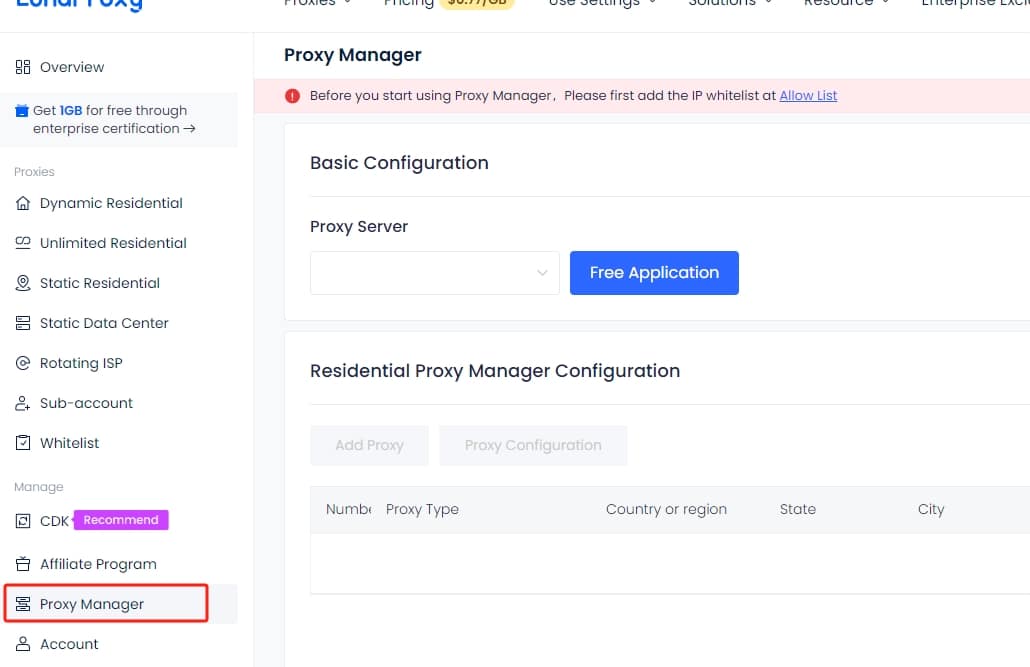Screen dimensions: 1030x667
Task: Click the red alert icon in whitelist notice
Action: [292, 96]
